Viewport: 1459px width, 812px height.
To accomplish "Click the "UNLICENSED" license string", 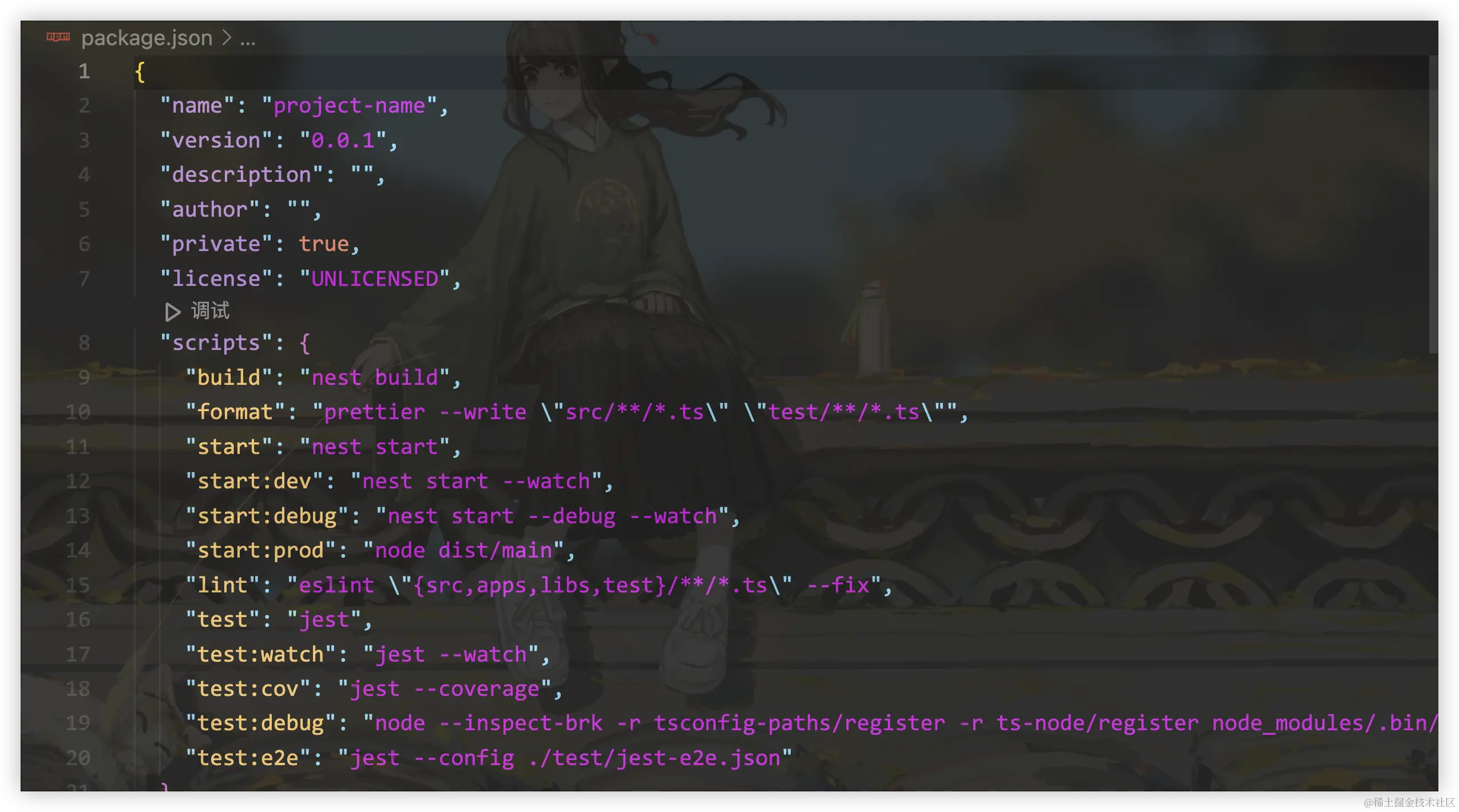I will 375,279.
